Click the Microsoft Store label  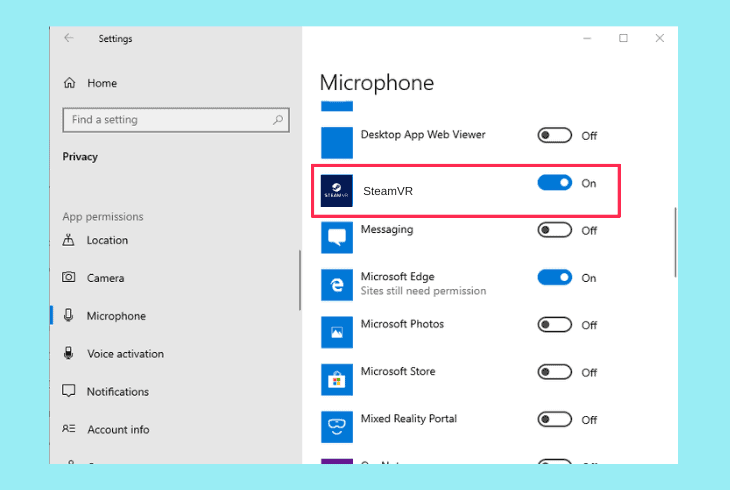(398, 371)
